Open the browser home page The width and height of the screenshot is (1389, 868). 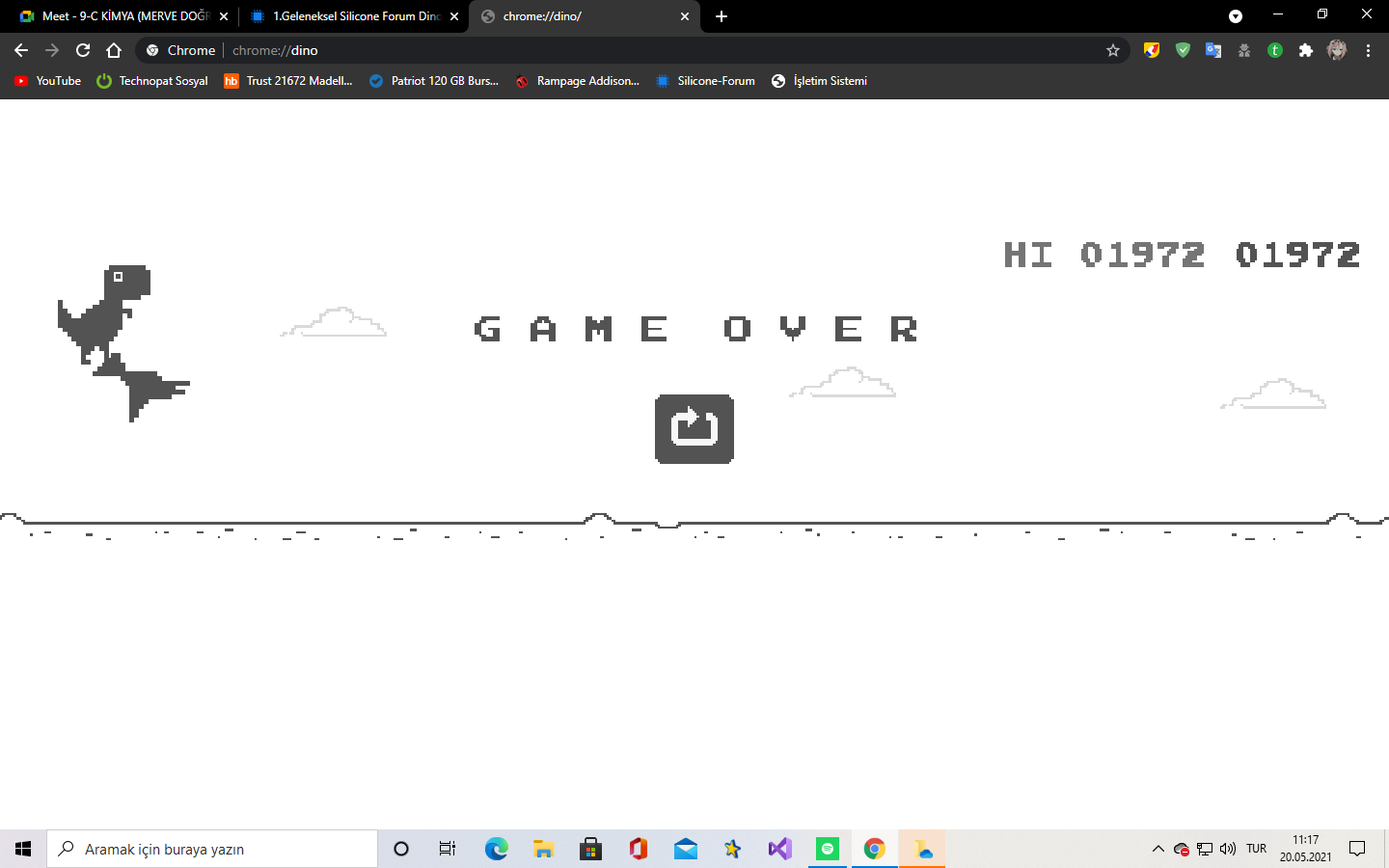(x=114, y=50)
